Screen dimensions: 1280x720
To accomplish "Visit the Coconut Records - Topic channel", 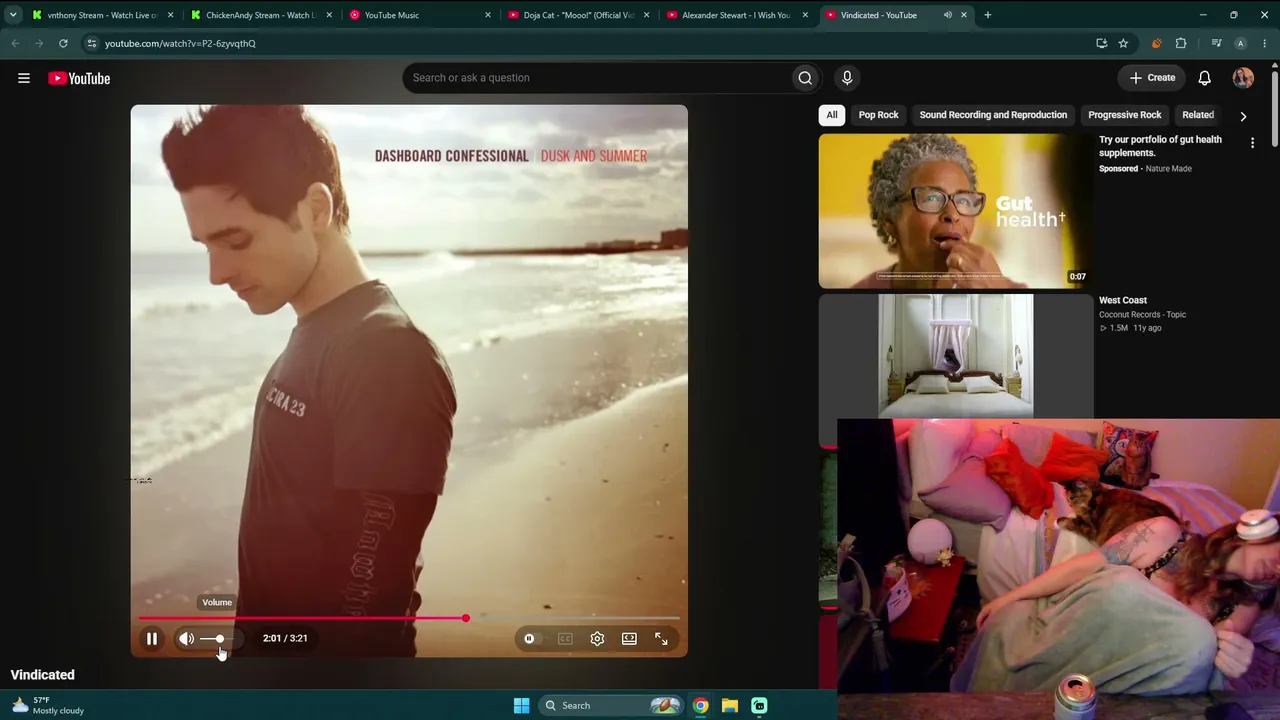I will (1143, 315).
